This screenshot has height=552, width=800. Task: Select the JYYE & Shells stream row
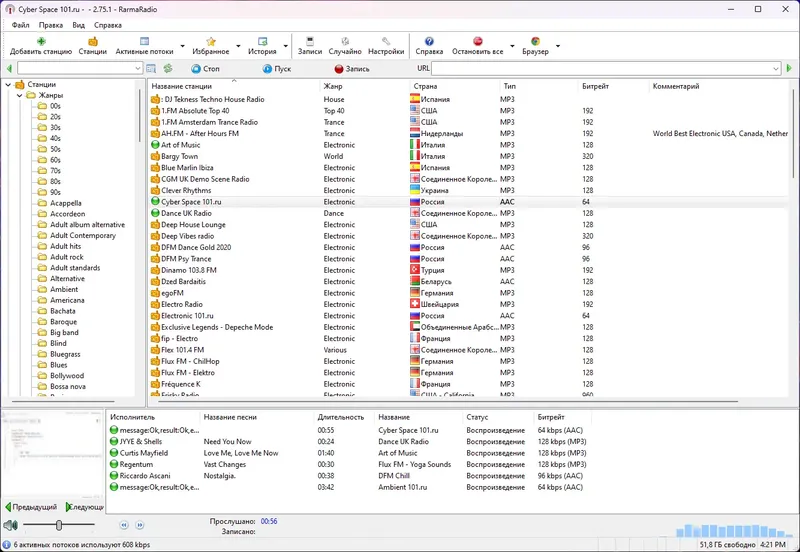point(347,442)
